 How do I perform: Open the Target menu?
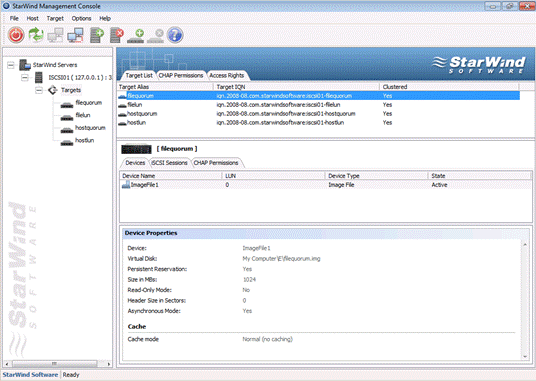55,18
